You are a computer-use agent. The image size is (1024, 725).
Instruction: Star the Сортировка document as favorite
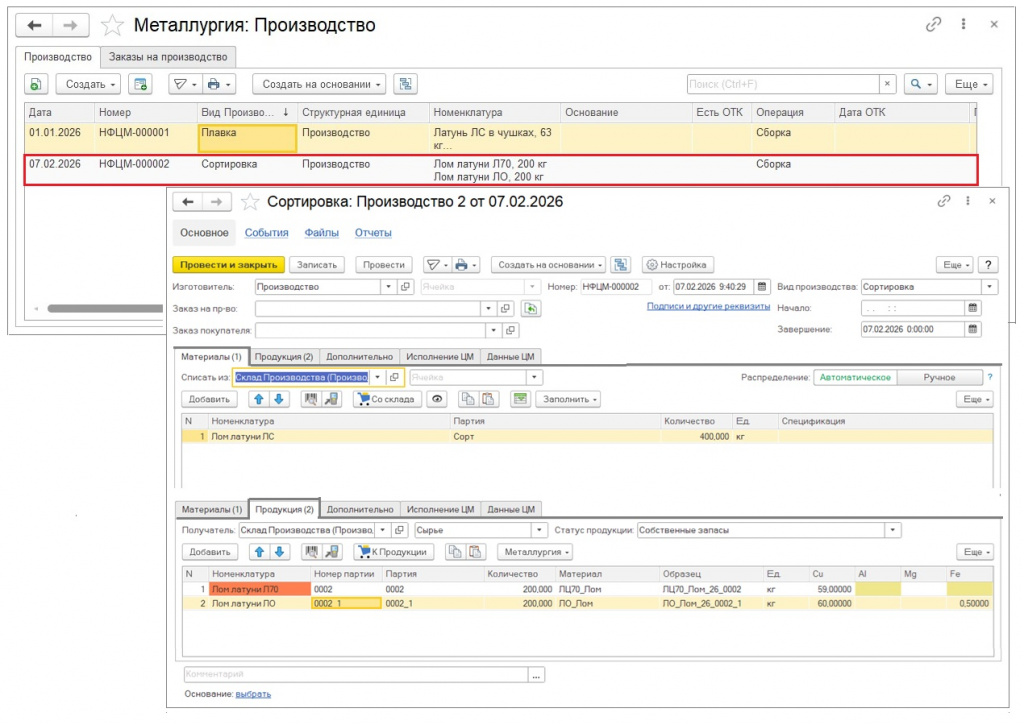[250, 202]
